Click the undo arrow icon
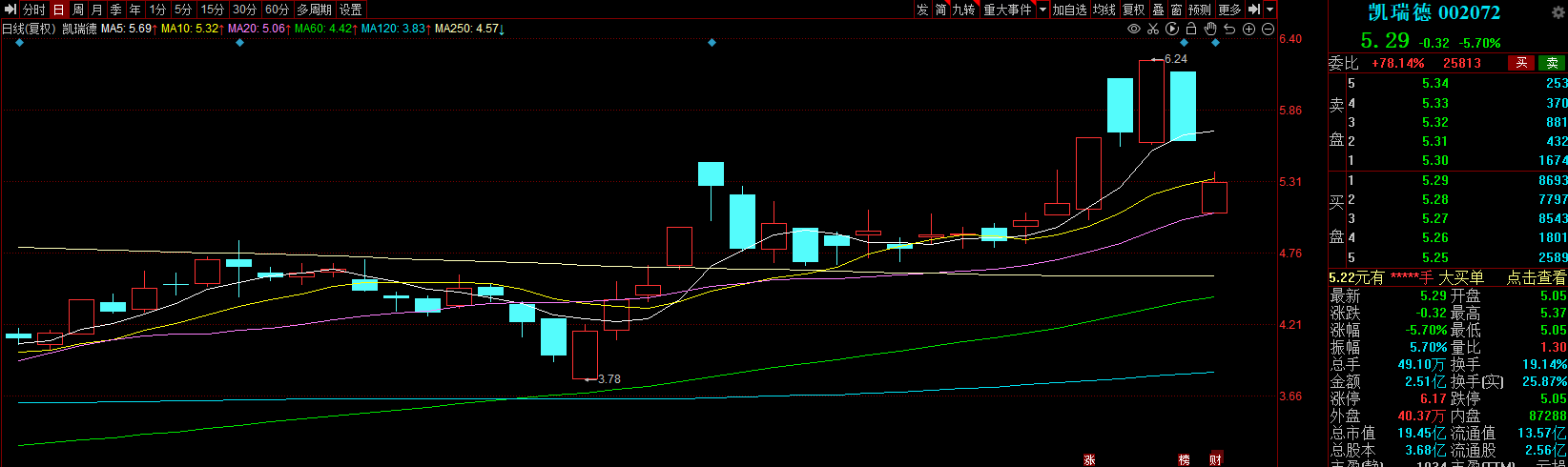Screen dimensions: 1568x467 [x=1229, y=29]
